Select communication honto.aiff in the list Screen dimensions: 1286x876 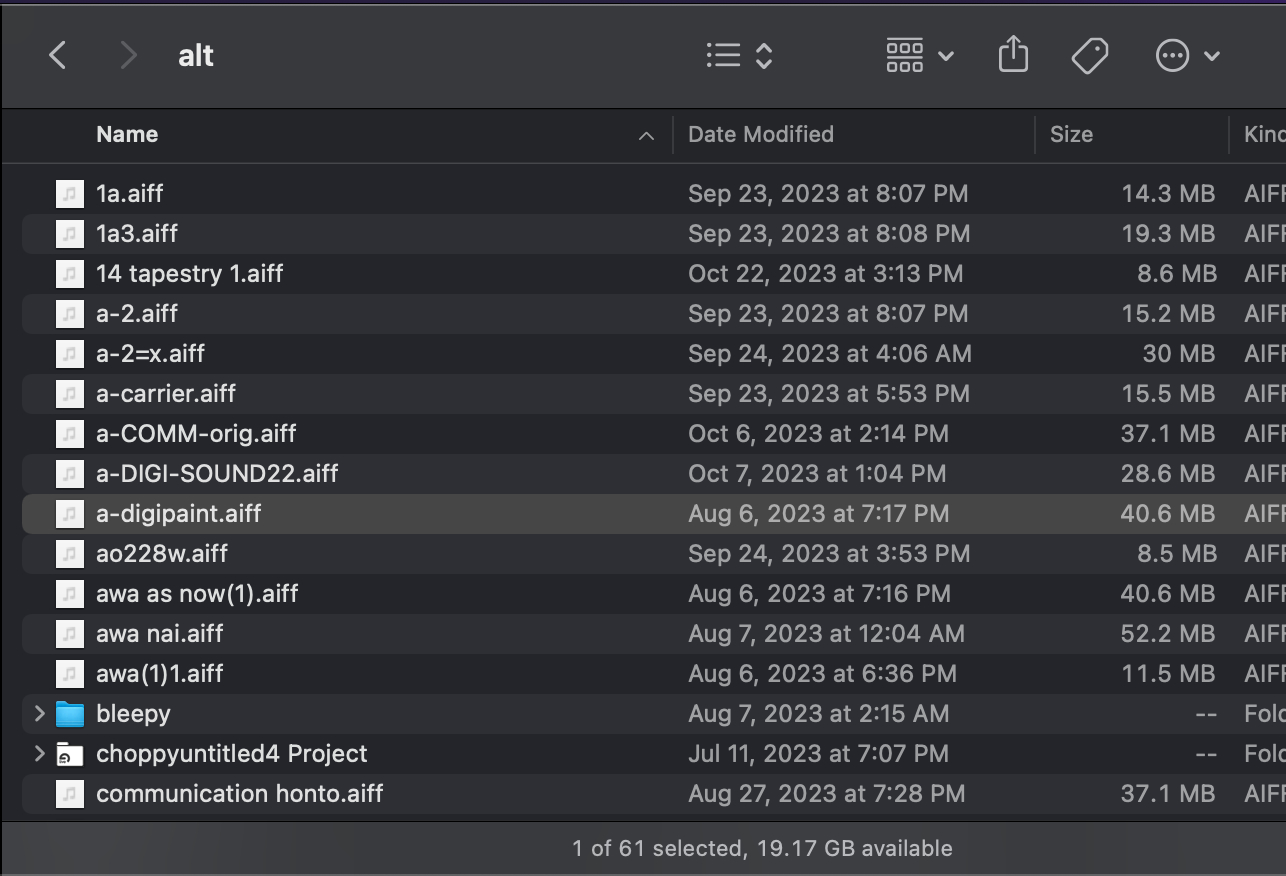240,794
